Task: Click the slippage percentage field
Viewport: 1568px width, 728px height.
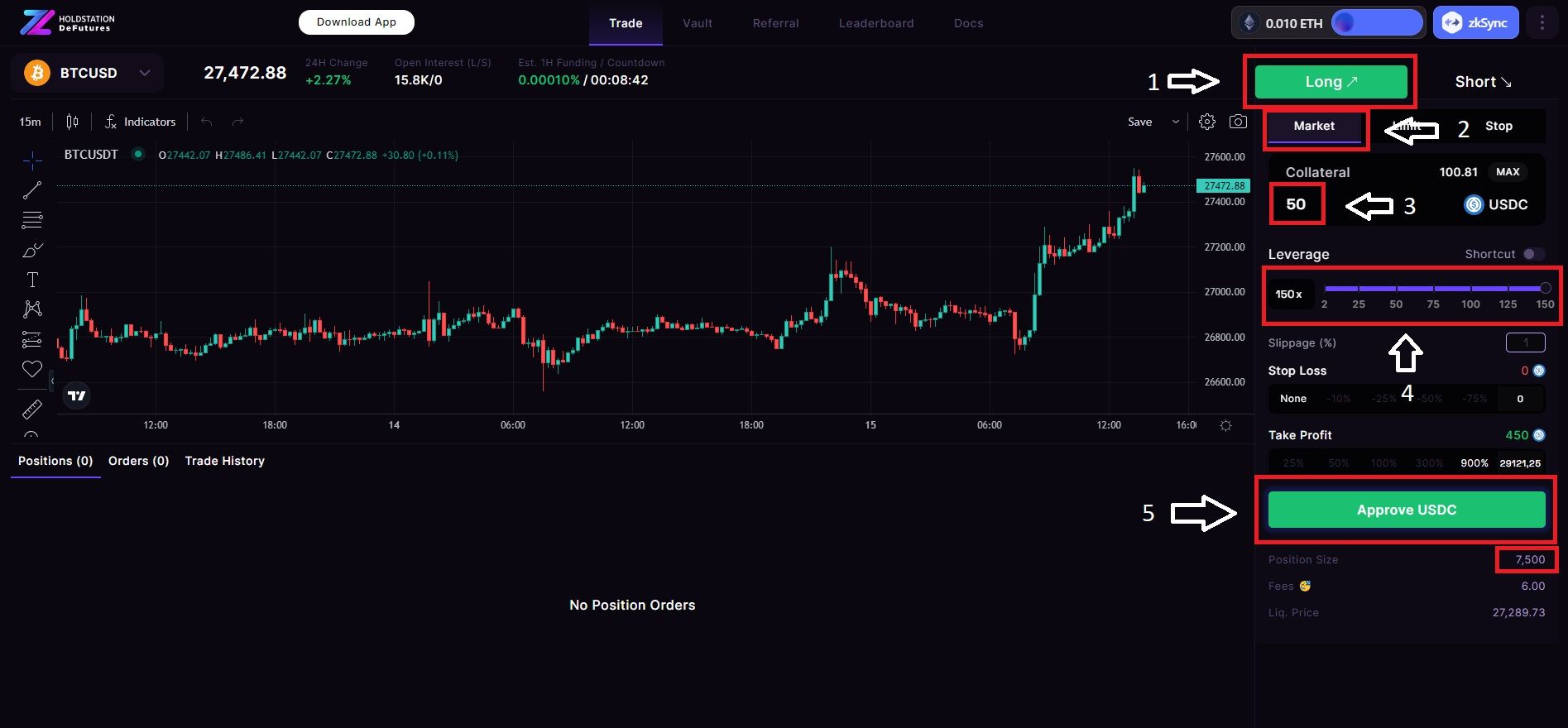Action: 1525,342
